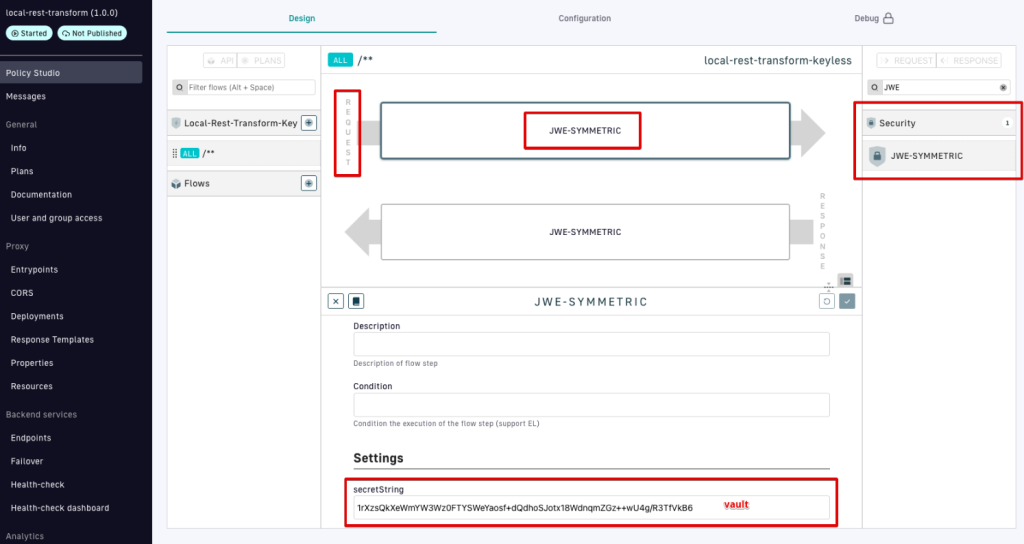Select the JWE-SYMMETRIC step in the request flow
The width and height of the screenshot is (1024, 544).
(x=585, y=131)
